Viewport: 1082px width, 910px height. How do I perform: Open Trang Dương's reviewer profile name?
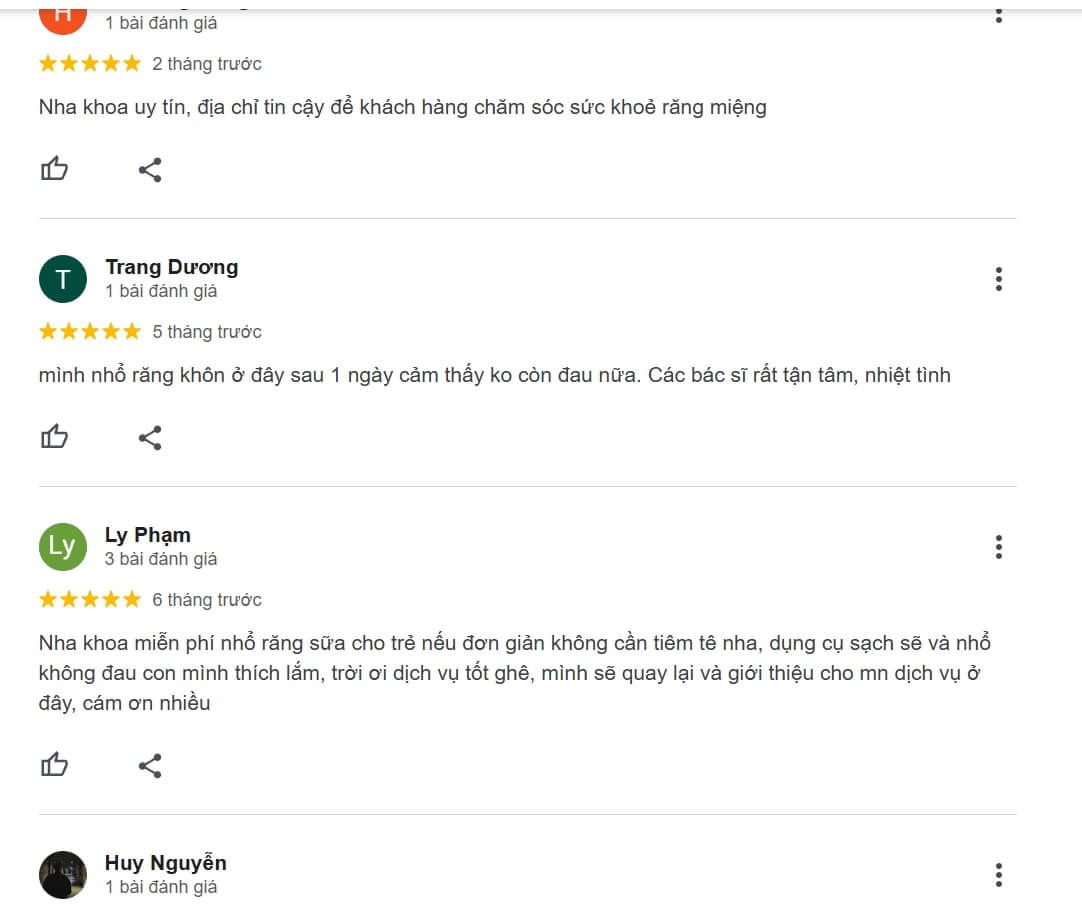pyautogui.click(x=171, y=267)
